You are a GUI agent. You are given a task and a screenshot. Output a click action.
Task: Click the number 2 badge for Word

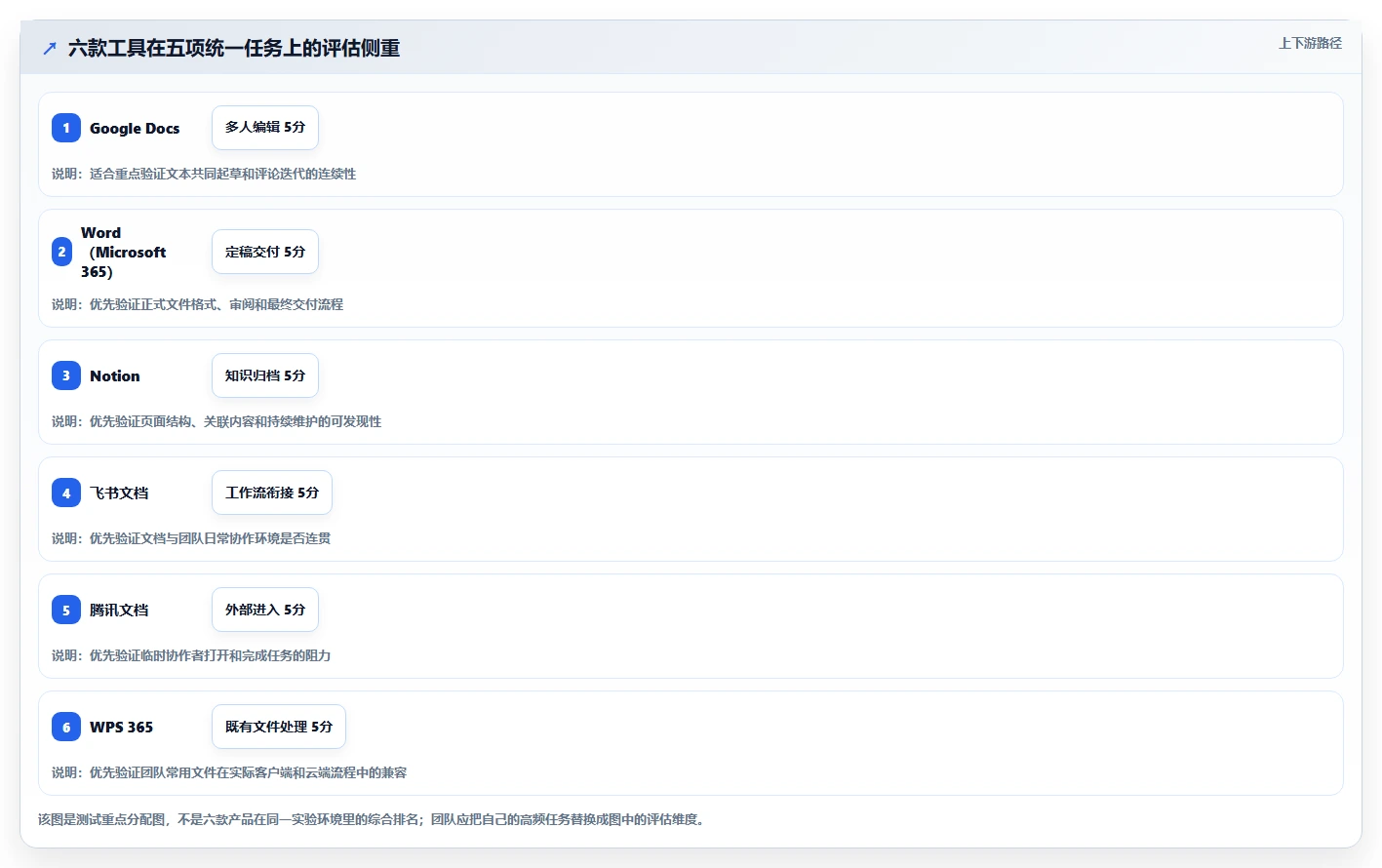(61, 252)
